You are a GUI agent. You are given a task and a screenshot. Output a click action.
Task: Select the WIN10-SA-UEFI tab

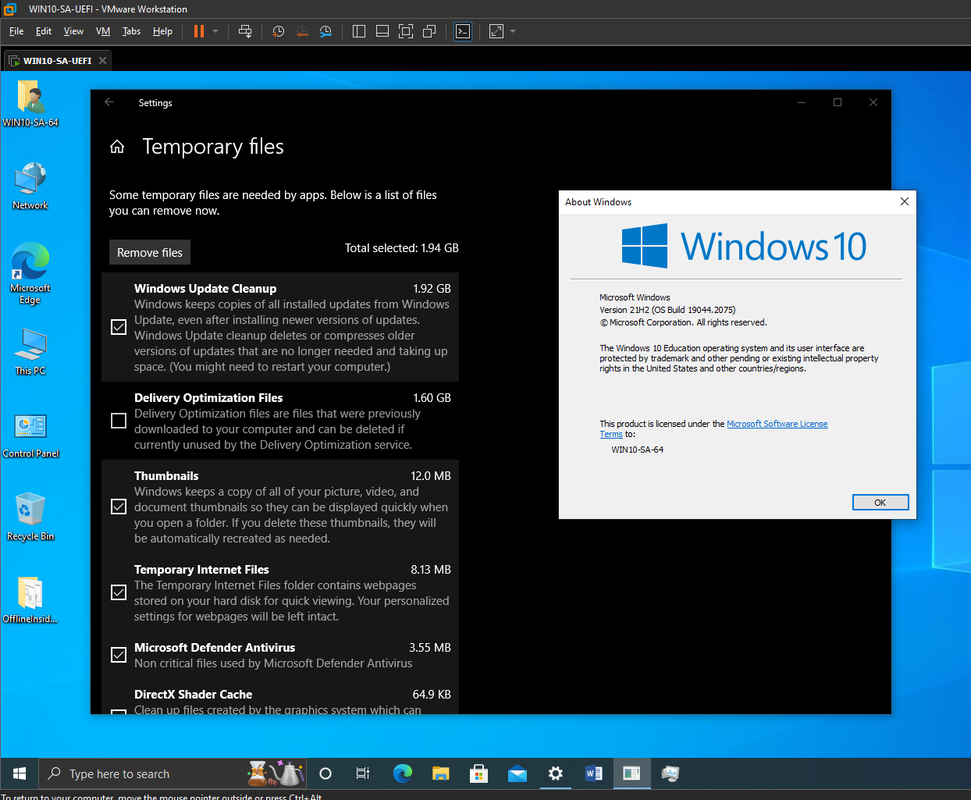click(x=57, y=61)
